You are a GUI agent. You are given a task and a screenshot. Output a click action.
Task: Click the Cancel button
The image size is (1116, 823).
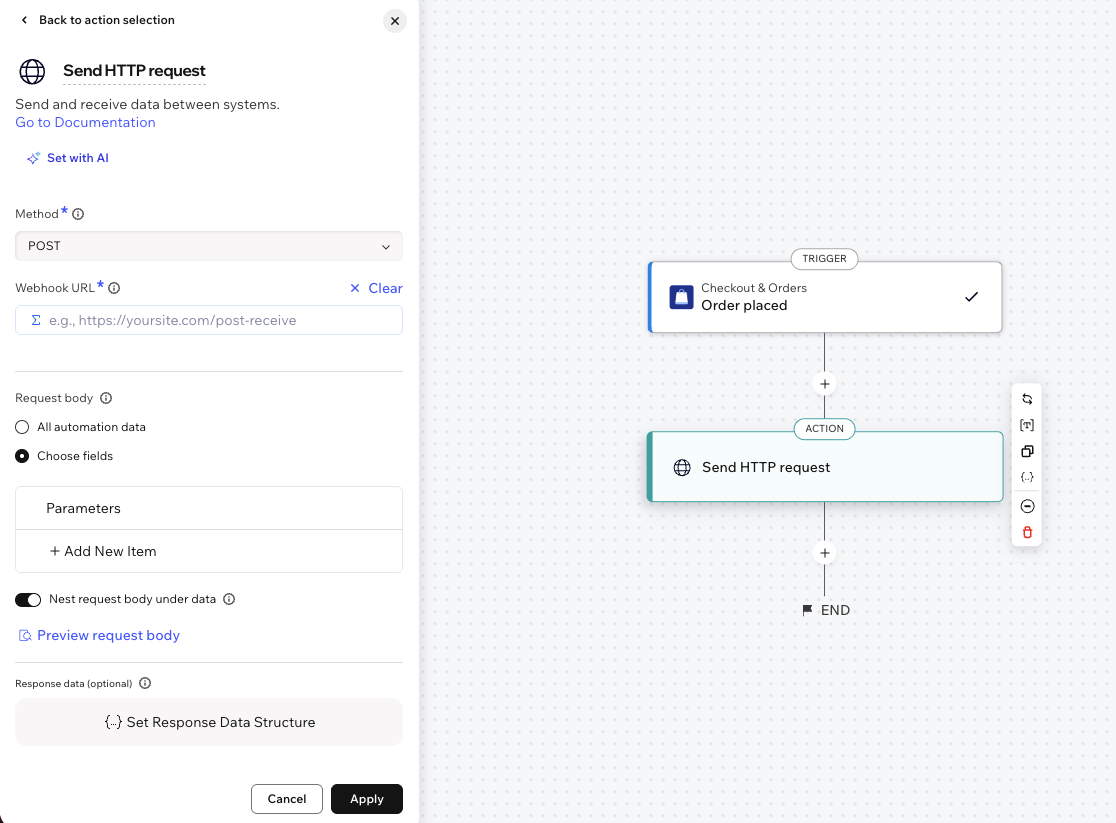287,799
